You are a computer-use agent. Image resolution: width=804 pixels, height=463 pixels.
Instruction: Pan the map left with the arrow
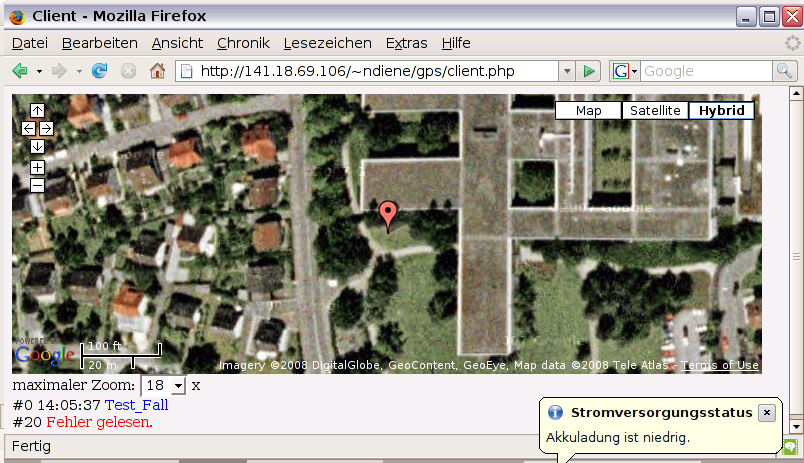pos(28,129)
